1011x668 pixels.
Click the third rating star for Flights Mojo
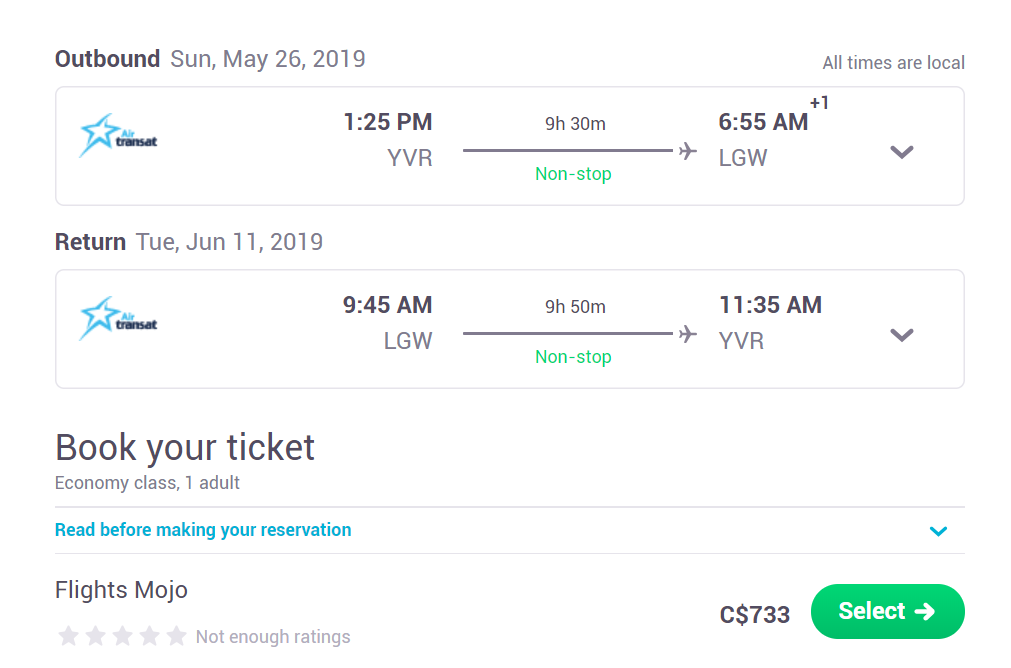click(x=123, y=636)
